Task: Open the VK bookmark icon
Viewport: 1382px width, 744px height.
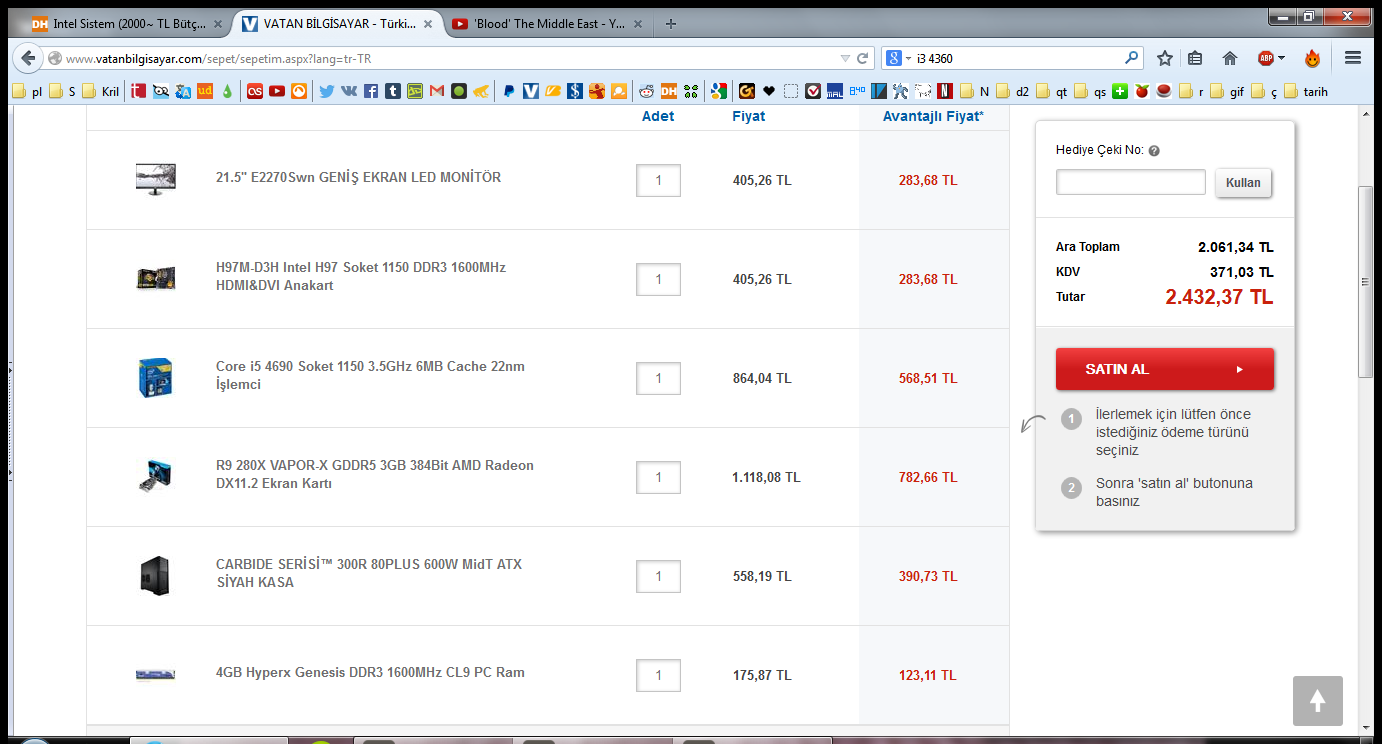Action: click(x=349, y=91)
